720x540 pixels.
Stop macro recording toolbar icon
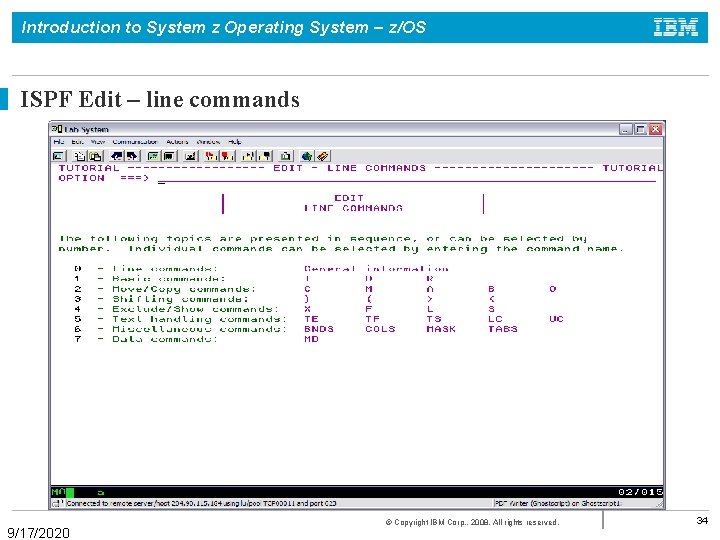point(227,156)
